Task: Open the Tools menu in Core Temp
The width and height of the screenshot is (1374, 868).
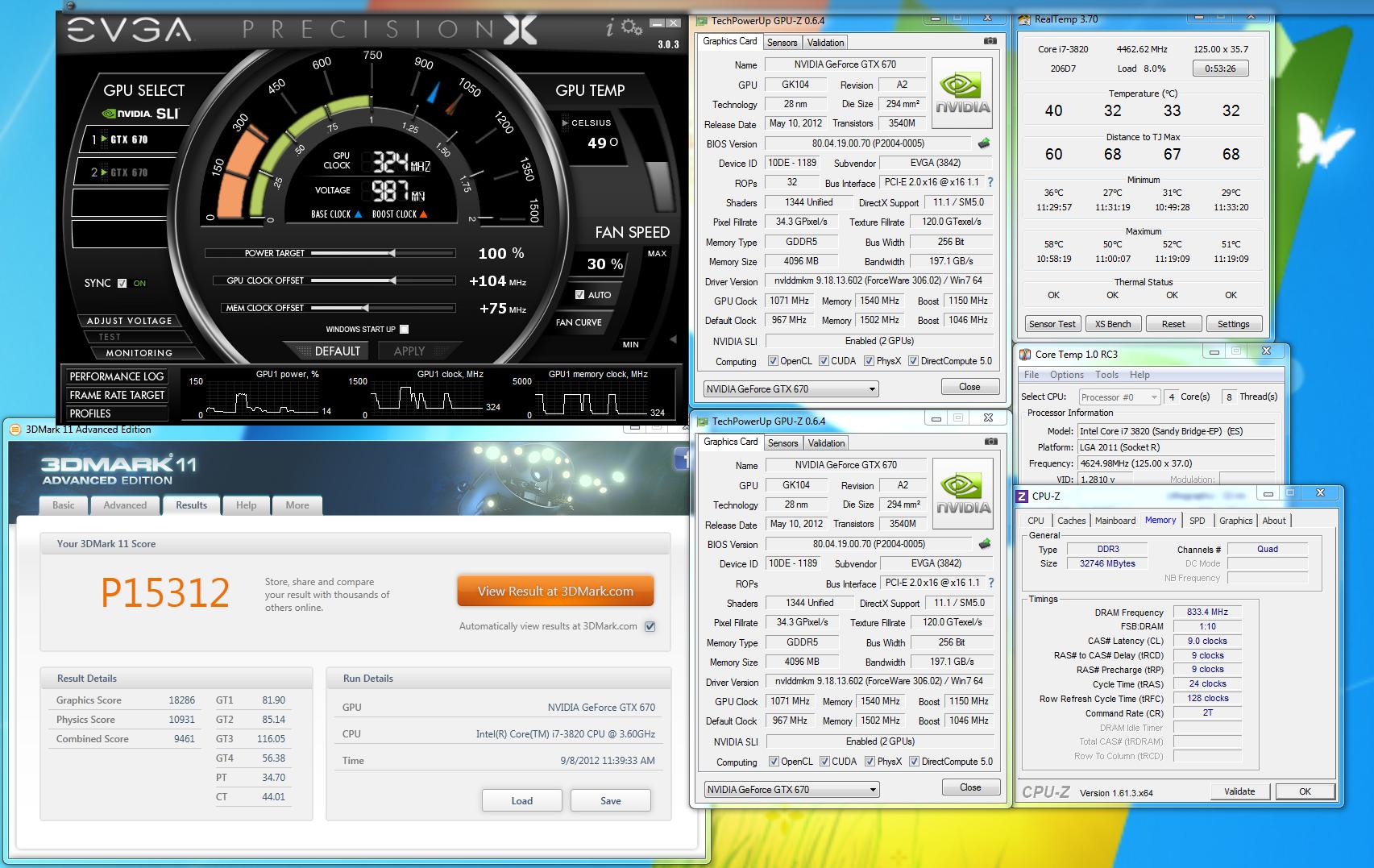Action: [1106, 375]
